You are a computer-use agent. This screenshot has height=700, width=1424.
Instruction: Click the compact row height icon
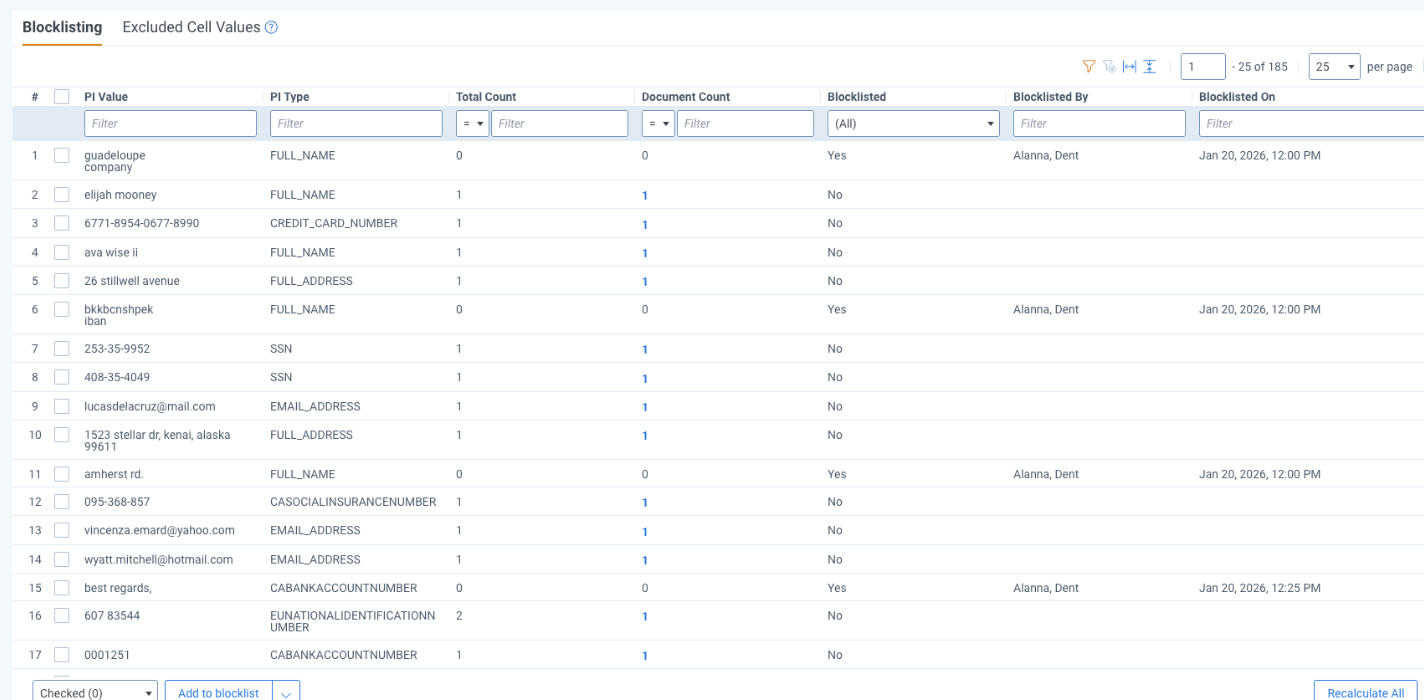tap(1150, 66)
